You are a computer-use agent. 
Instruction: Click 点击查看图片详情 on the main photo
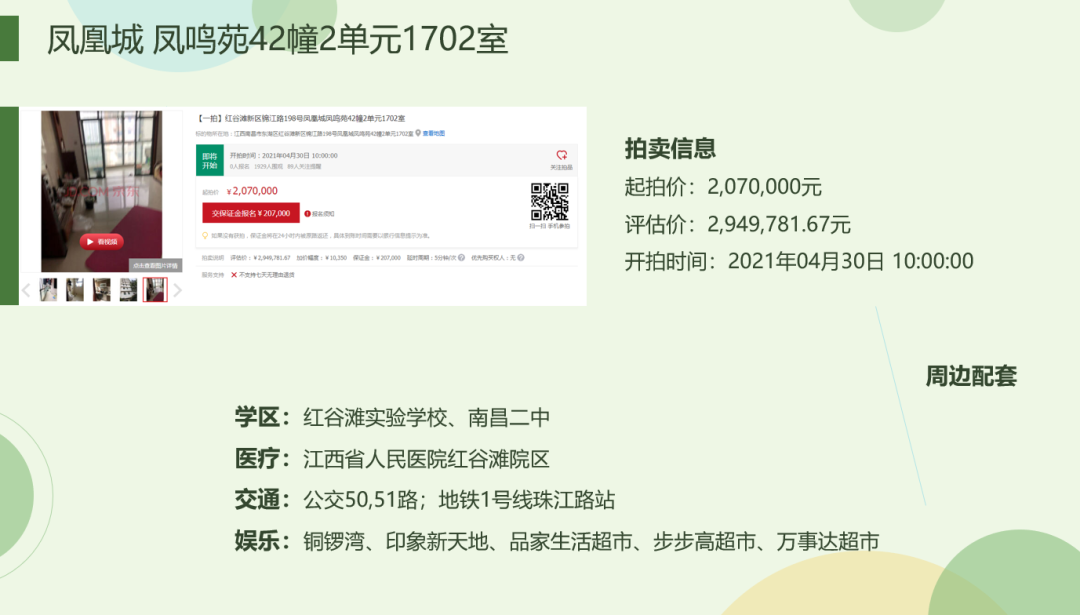tap(155, 266)
